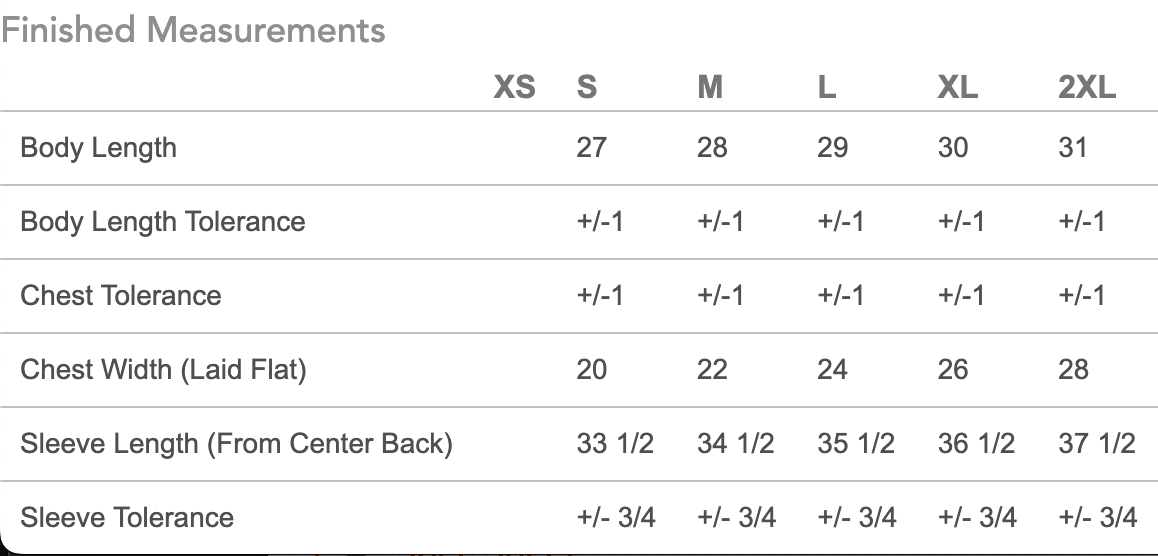1158x556 pixels.
Task: Click the Chest Width (Laid Flat) label
Action: pos(163,369)
